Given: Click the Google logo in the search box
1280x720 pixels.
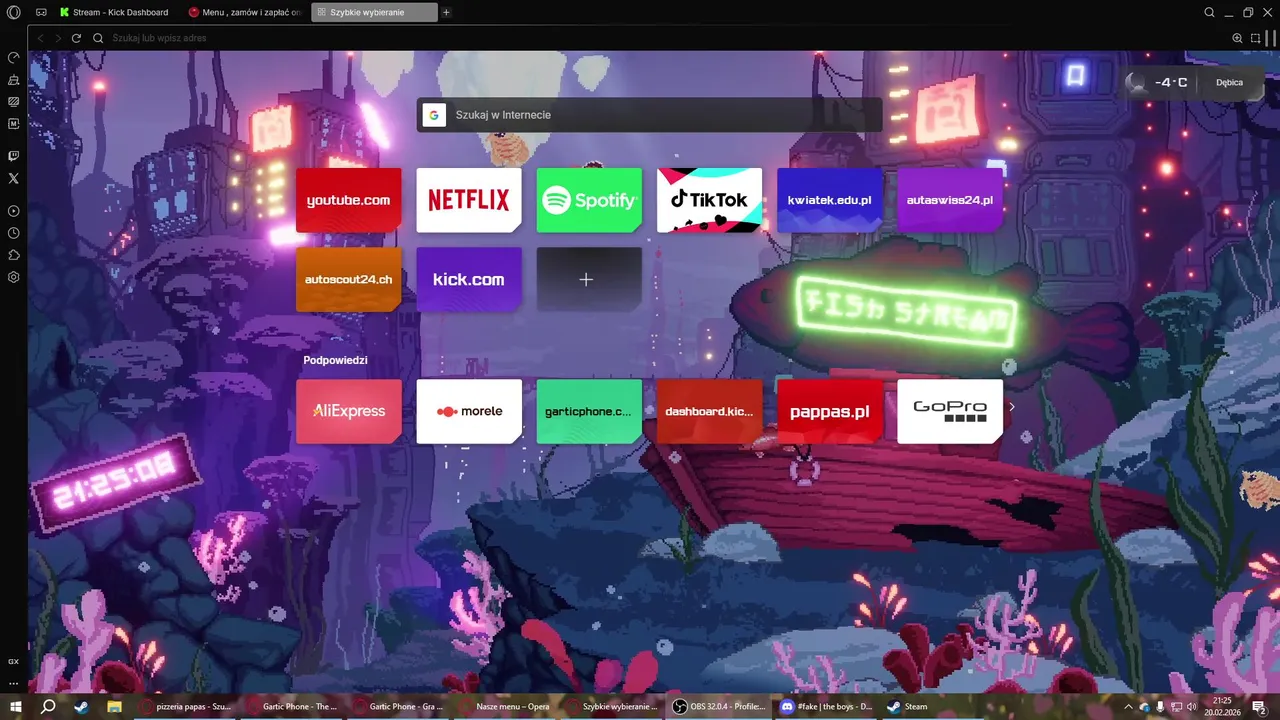Looking at the screenshot, I should pyautogui.click(x=434, y=115).
